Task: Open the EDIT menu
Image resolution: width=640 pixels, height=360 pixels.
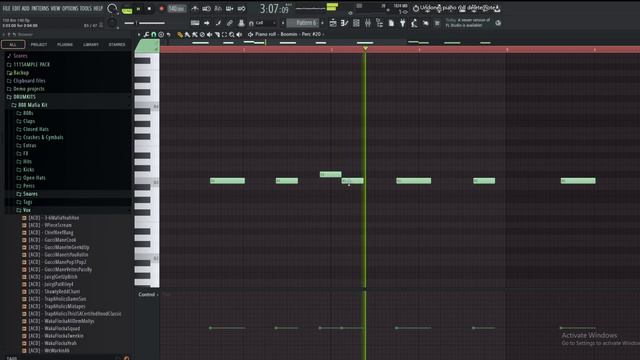Action: tap(16, 8)
